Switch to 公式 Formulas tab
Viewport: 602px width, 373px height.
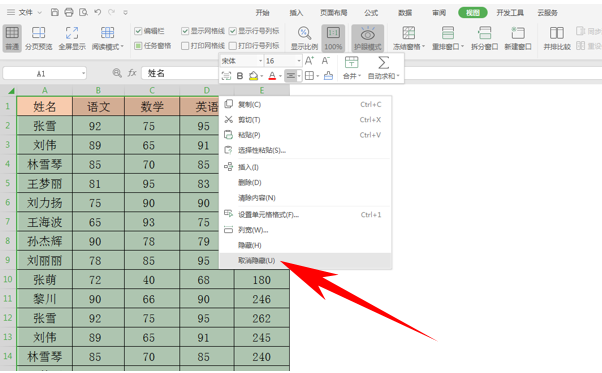(x=371, y=13)
